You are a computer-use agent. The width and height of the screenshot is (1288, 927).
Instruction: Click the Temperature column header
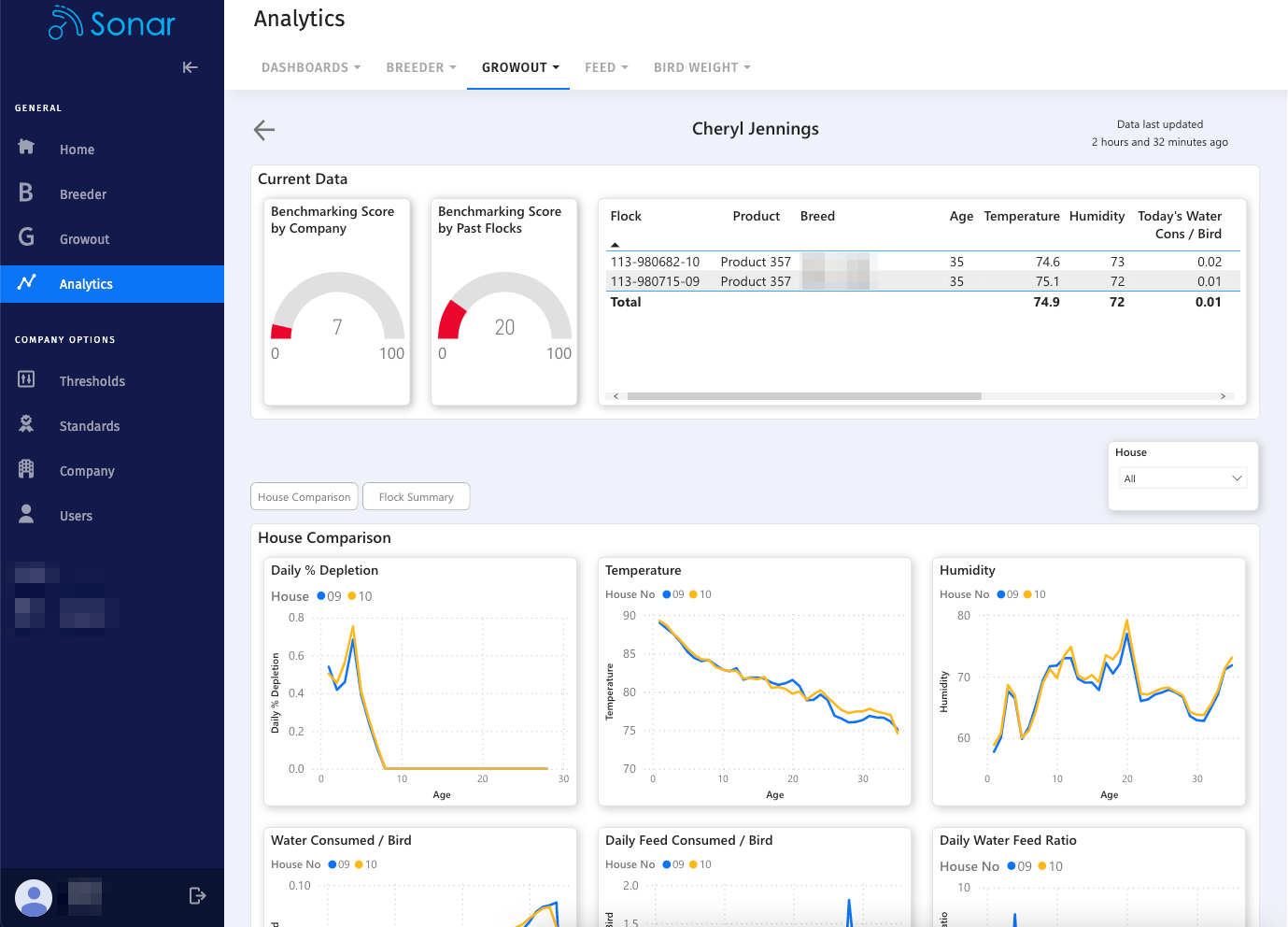(1022, 216)
